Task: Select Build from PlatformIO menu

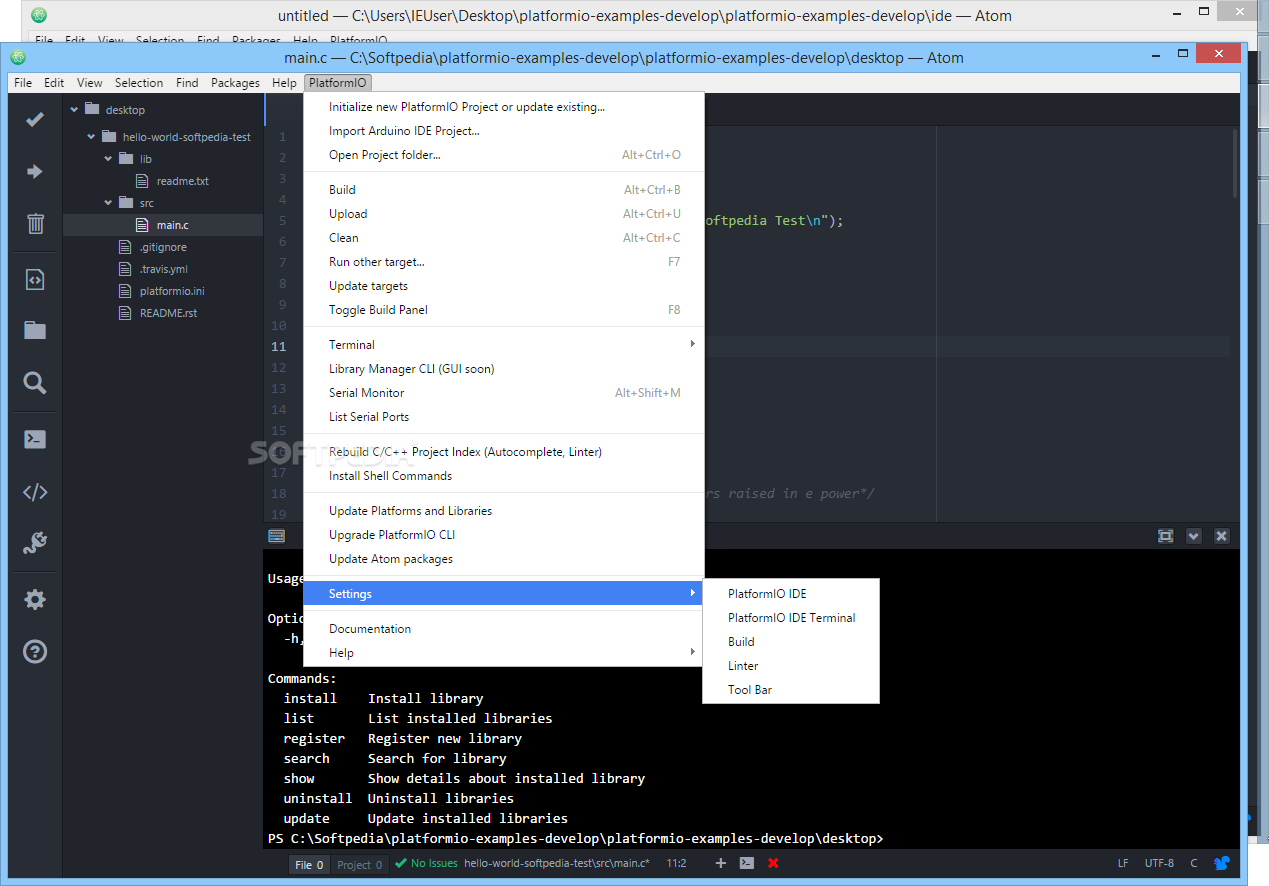Action: [504, 189]
